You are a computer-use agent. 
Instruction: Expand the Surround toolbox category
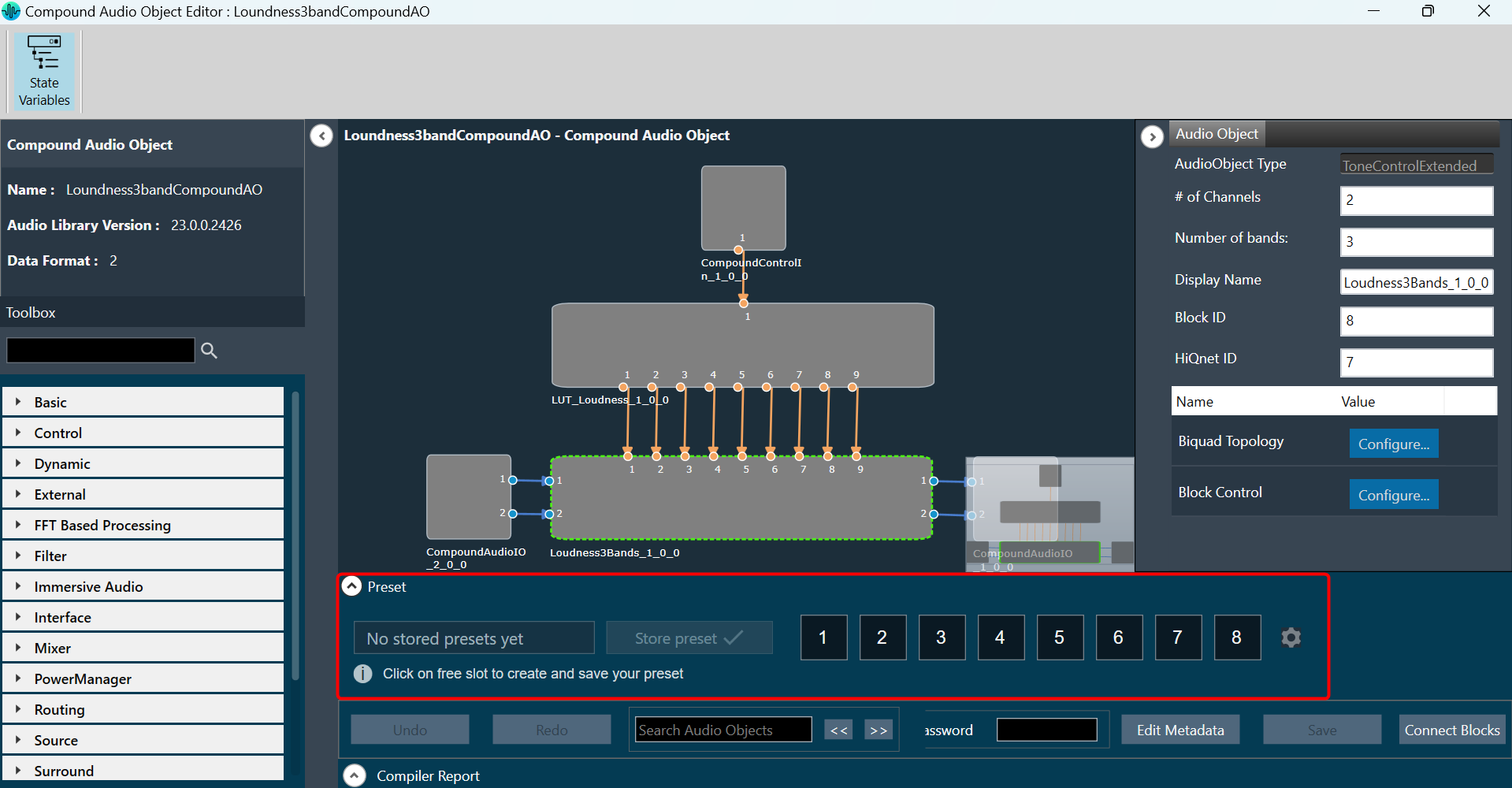tap(143, 769)
